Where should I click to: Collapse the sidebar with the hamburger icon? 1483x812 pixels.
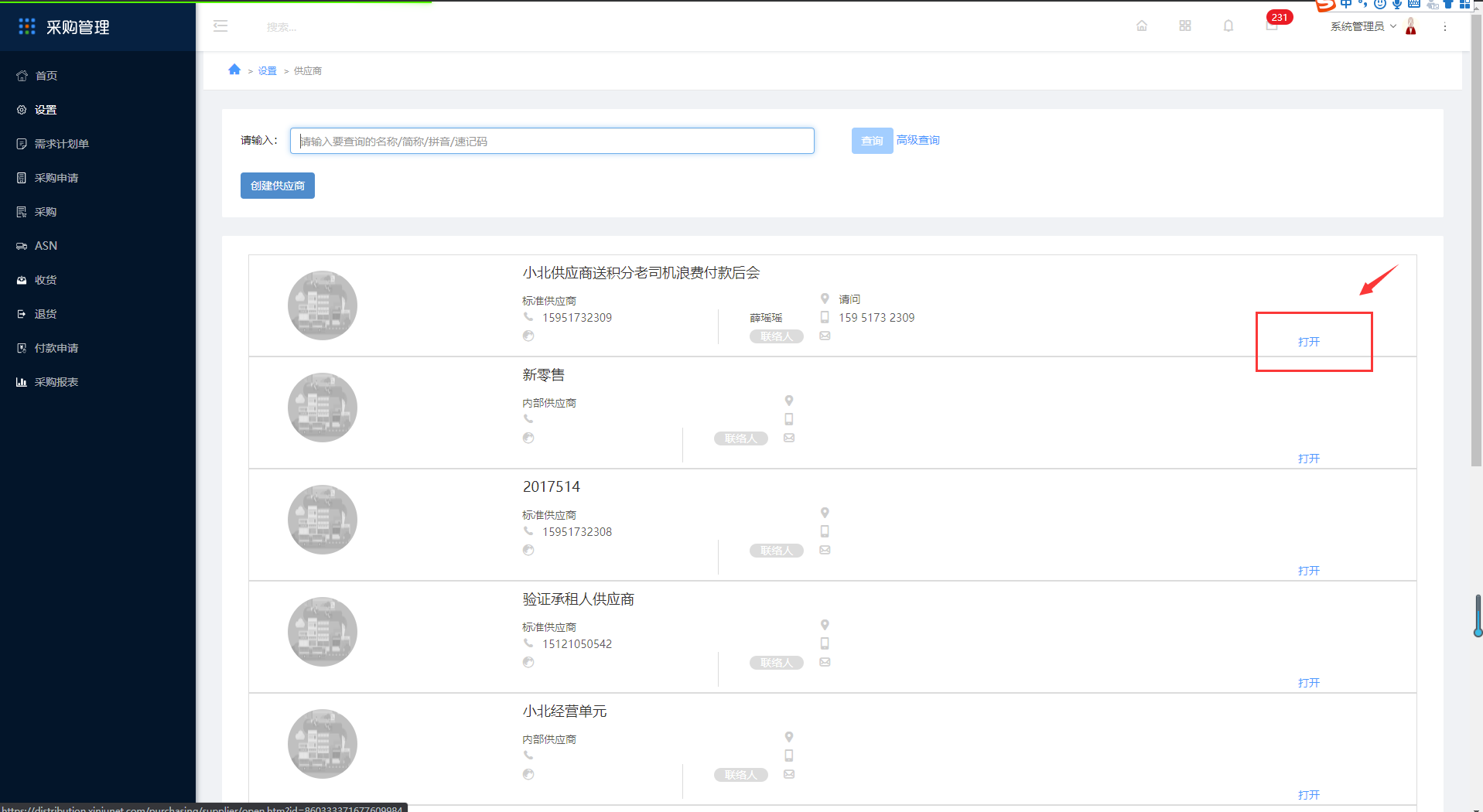pos(220,26)
